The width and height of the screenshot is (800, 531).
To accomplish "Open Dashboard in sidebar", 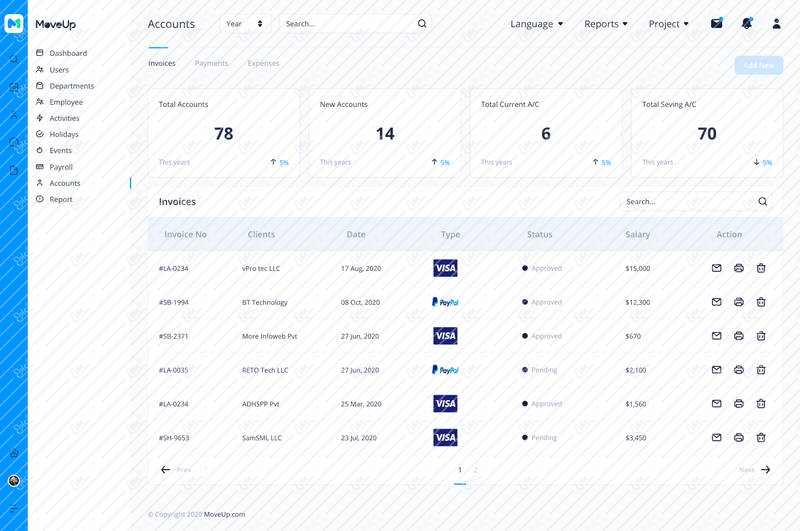I will pos(62,53).
